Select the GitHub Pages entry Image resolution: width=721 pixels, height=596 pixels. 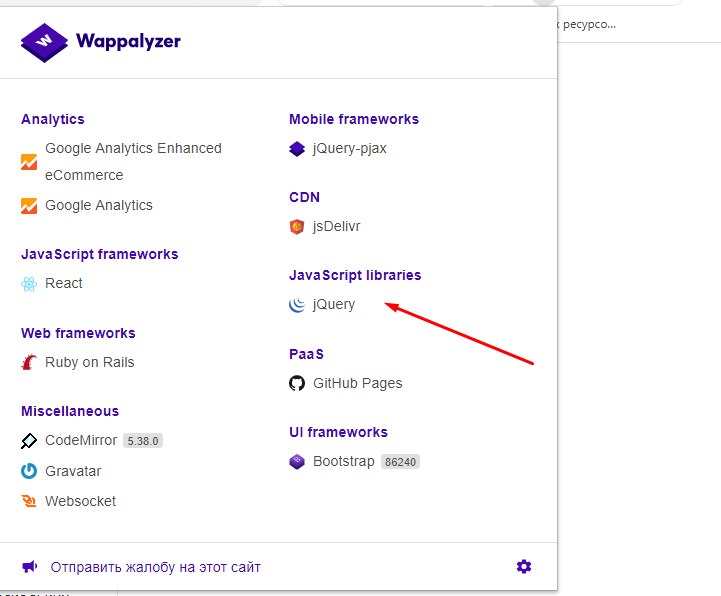(x=358, y=383)
